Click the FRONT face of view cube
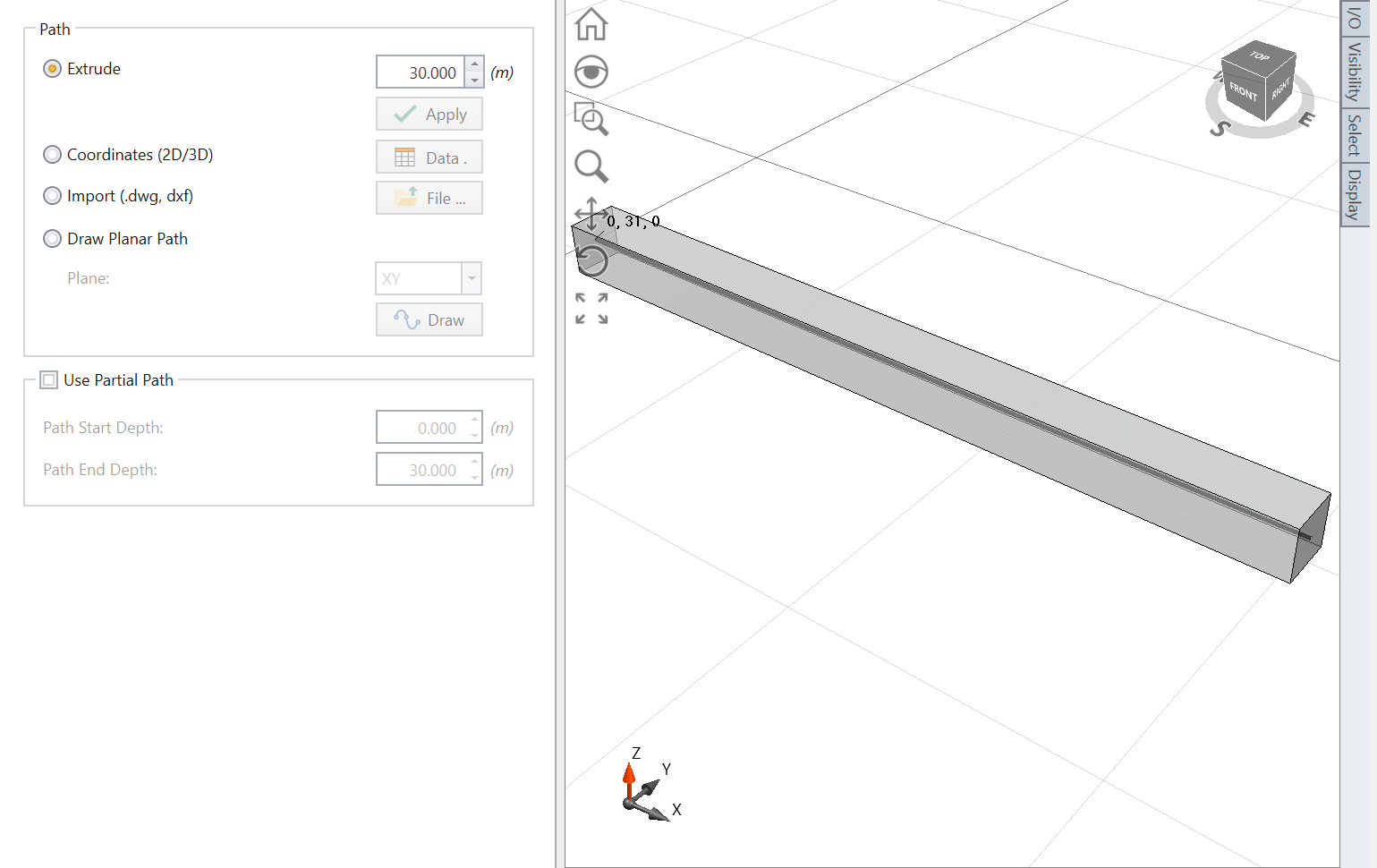 pos(1243,91)
